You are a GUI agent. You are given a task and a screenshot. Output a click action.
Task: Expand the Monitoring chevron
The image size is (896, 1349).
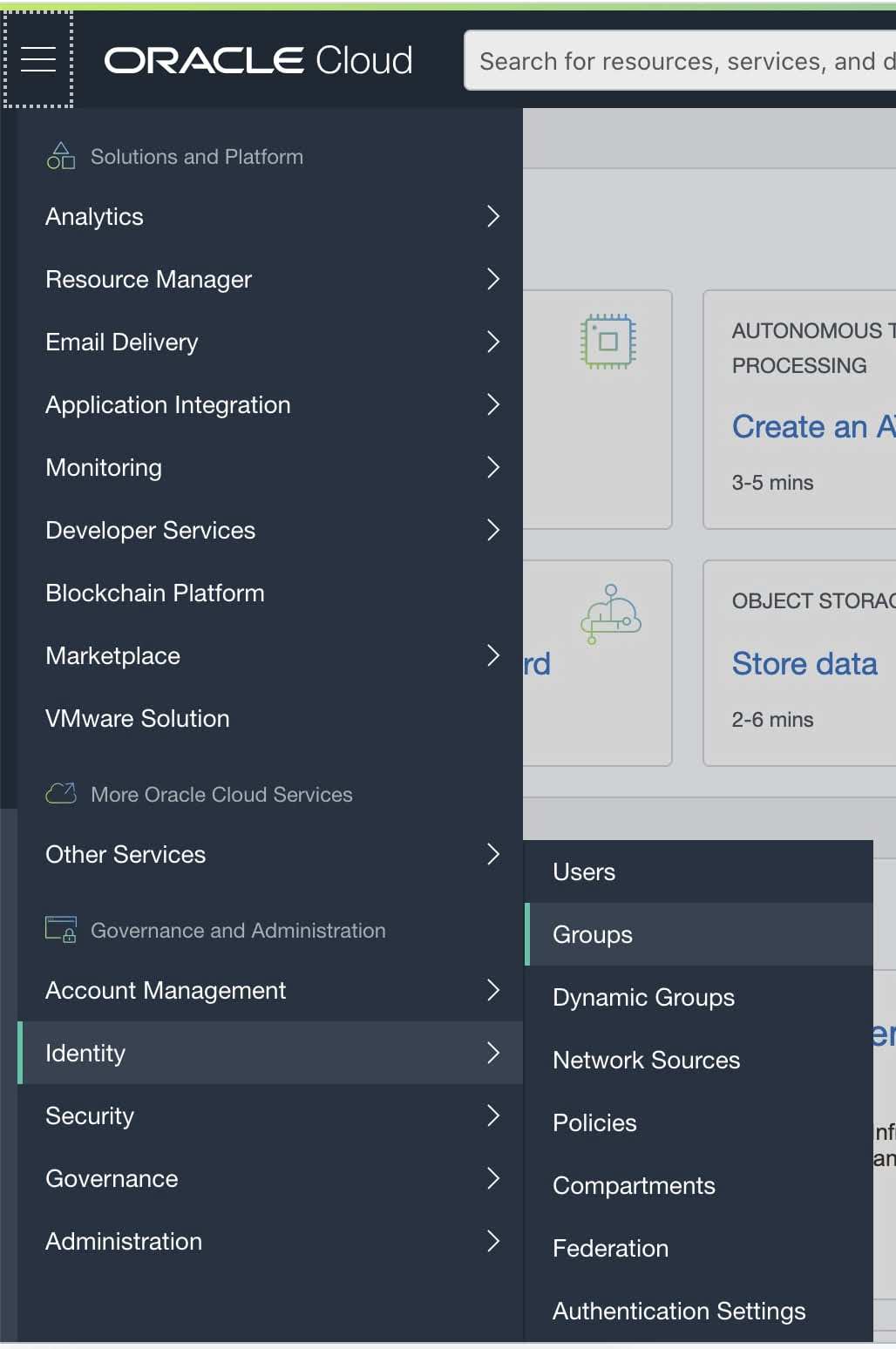pyautogui.click(x=493, y=467)
